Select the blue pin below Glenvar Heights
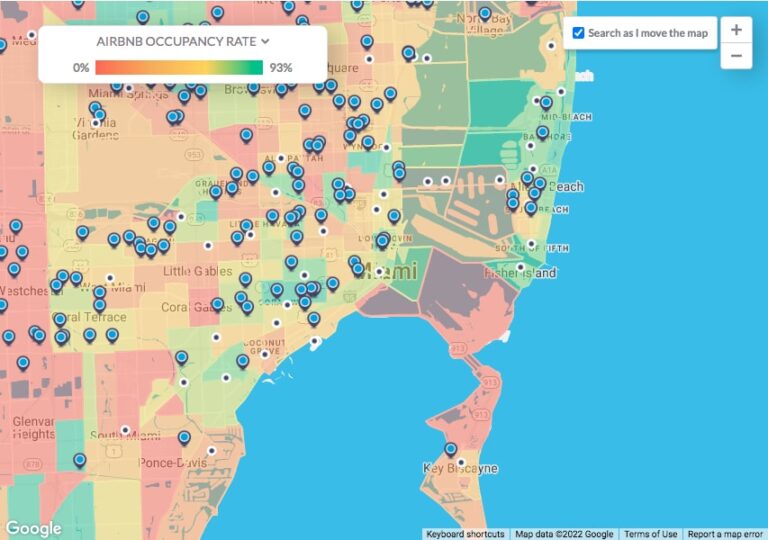The width and height of the screenshot is (768, 540). 80,460
